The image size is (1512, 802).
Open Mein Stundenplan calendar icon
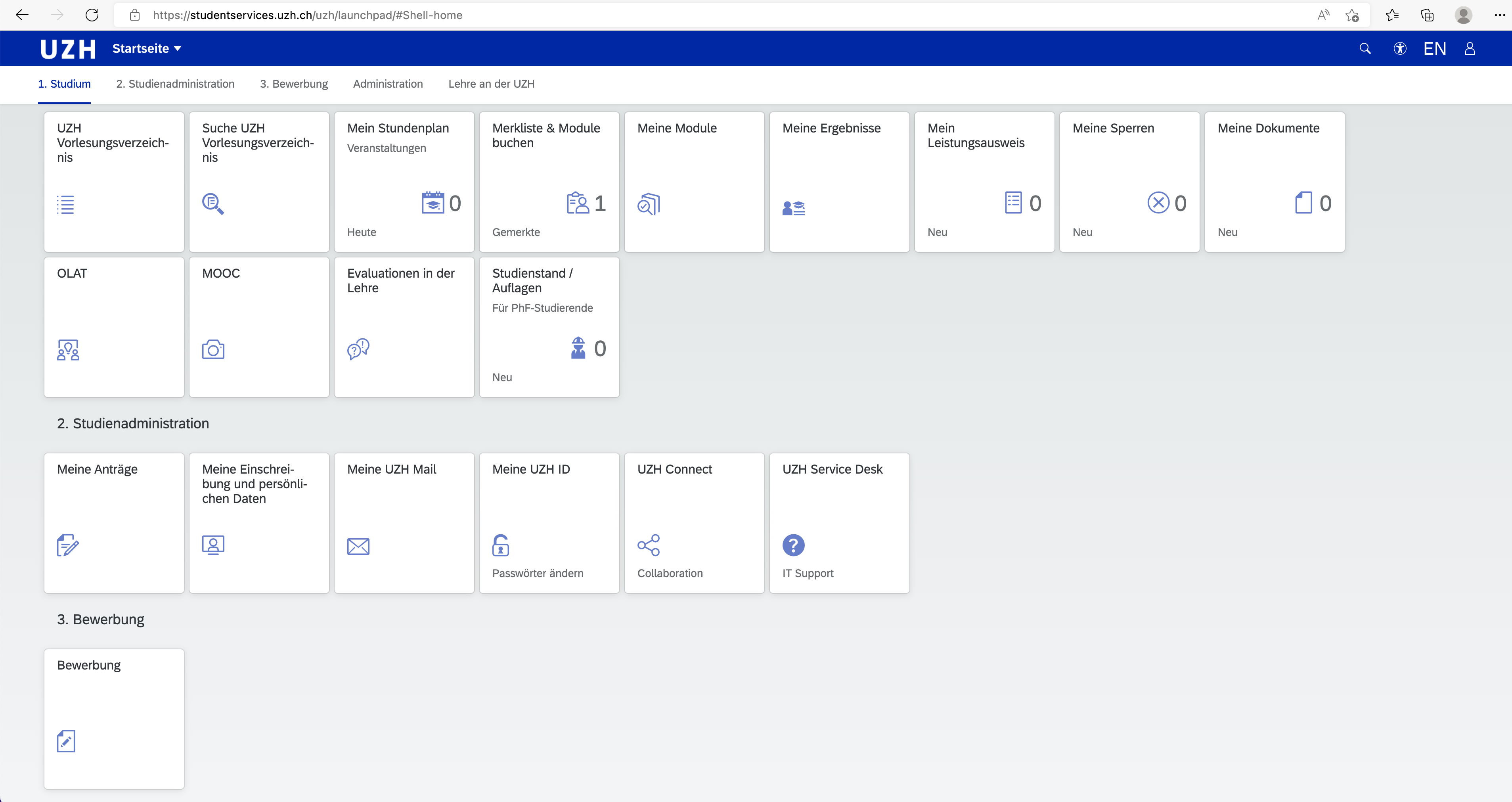tap(433, 203)
